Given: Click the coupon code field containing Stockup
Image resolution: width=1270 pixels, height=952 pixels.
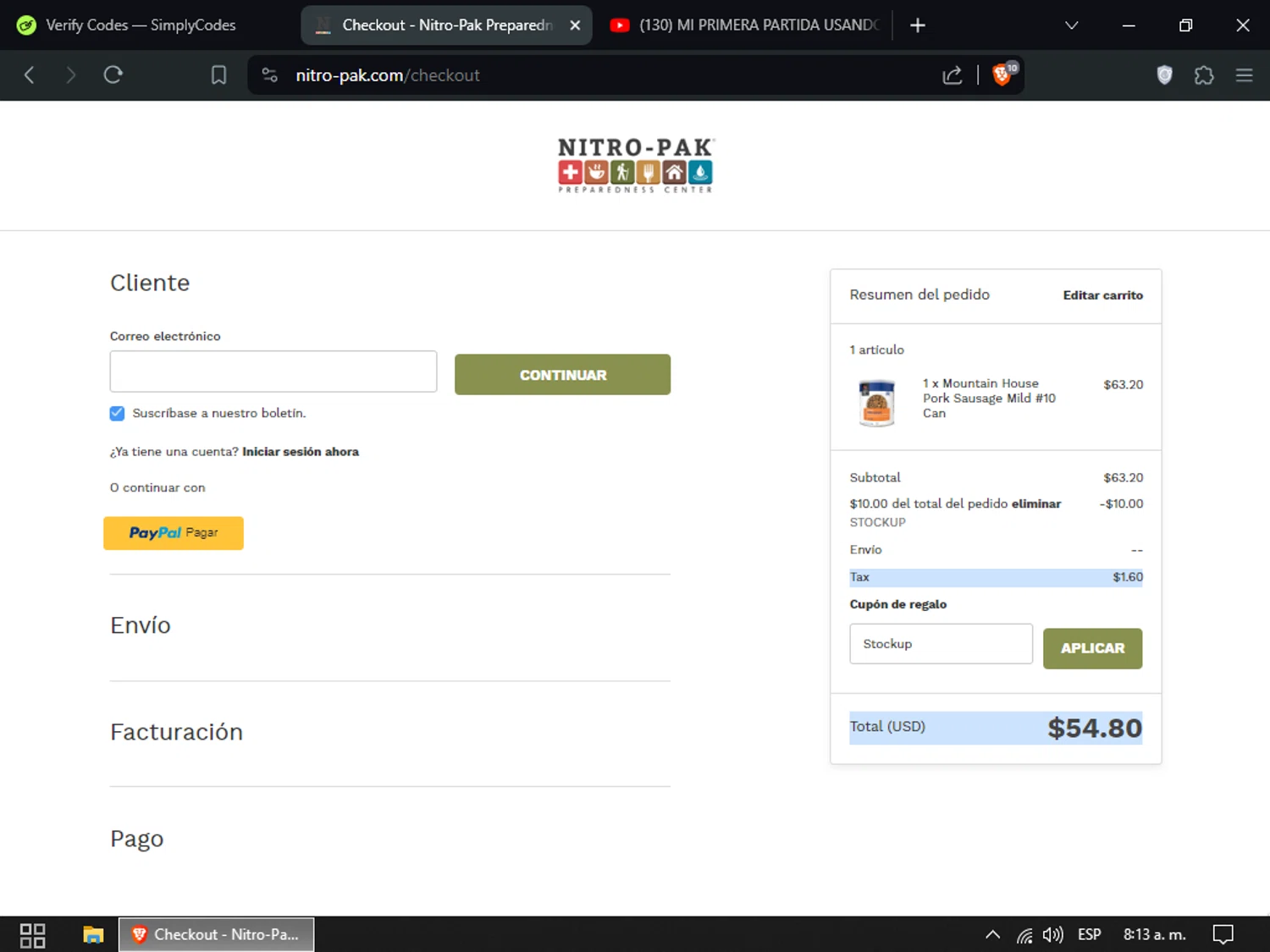Looking at the screenshot, I should 941,644.
